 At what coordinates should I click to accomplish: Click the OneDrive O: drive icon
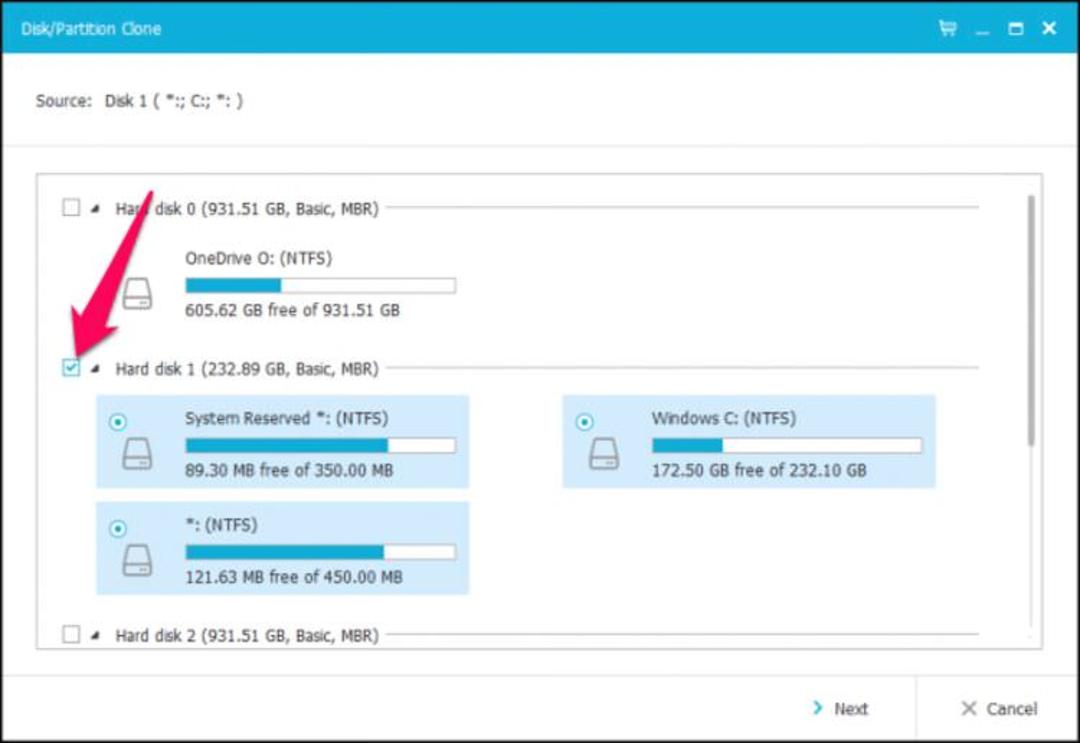pos(137,294)
